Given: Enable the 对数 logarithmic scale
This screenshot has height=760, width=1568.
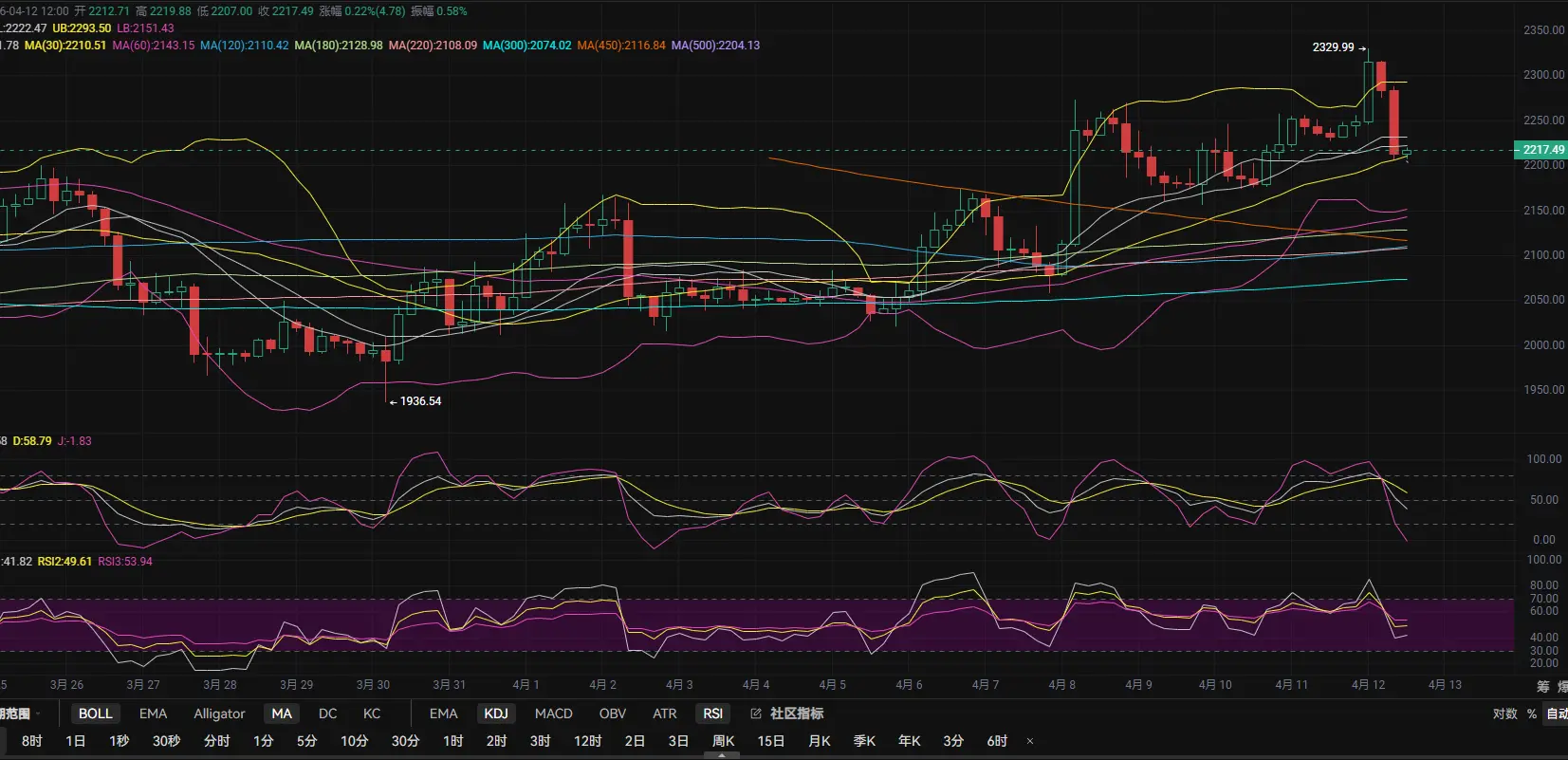Looking at the screenshot, I should (x=1505, y=714).
